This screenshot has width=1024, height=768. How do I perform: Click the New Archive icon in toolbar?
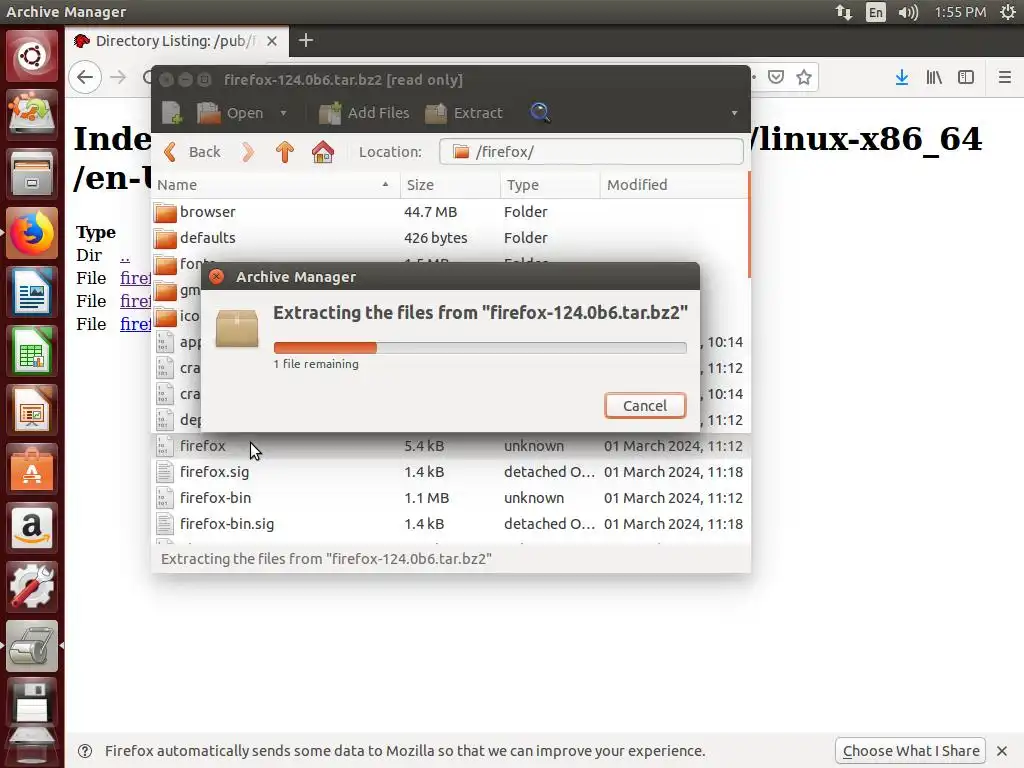[x=172, y=113]
